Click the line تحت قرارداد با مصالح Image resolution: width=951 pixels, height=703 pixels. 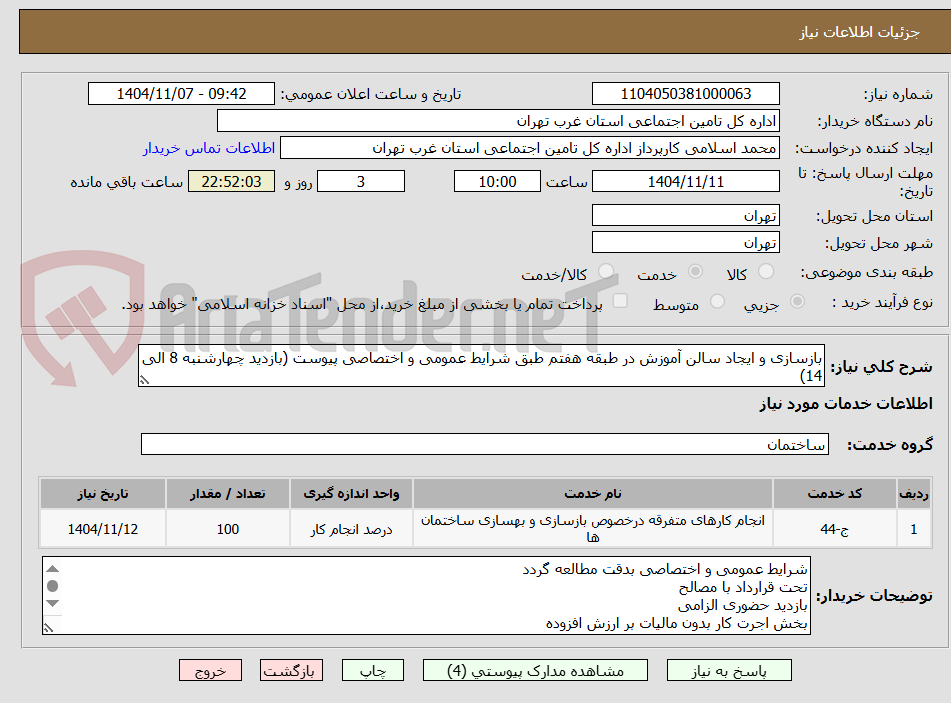point(743,587)
